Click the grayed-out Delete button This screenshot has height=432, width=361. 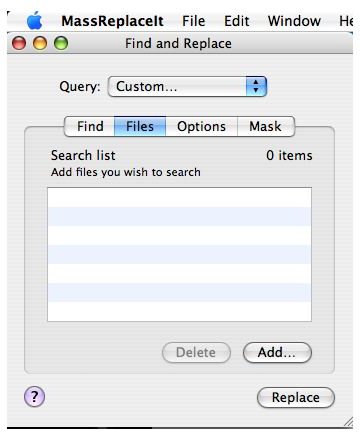coord(196,352)
